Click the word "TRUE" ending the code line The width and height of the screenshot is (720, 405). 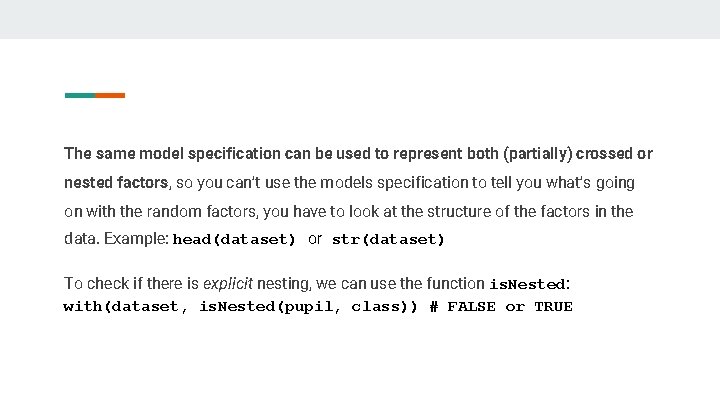tap(553, 307)
